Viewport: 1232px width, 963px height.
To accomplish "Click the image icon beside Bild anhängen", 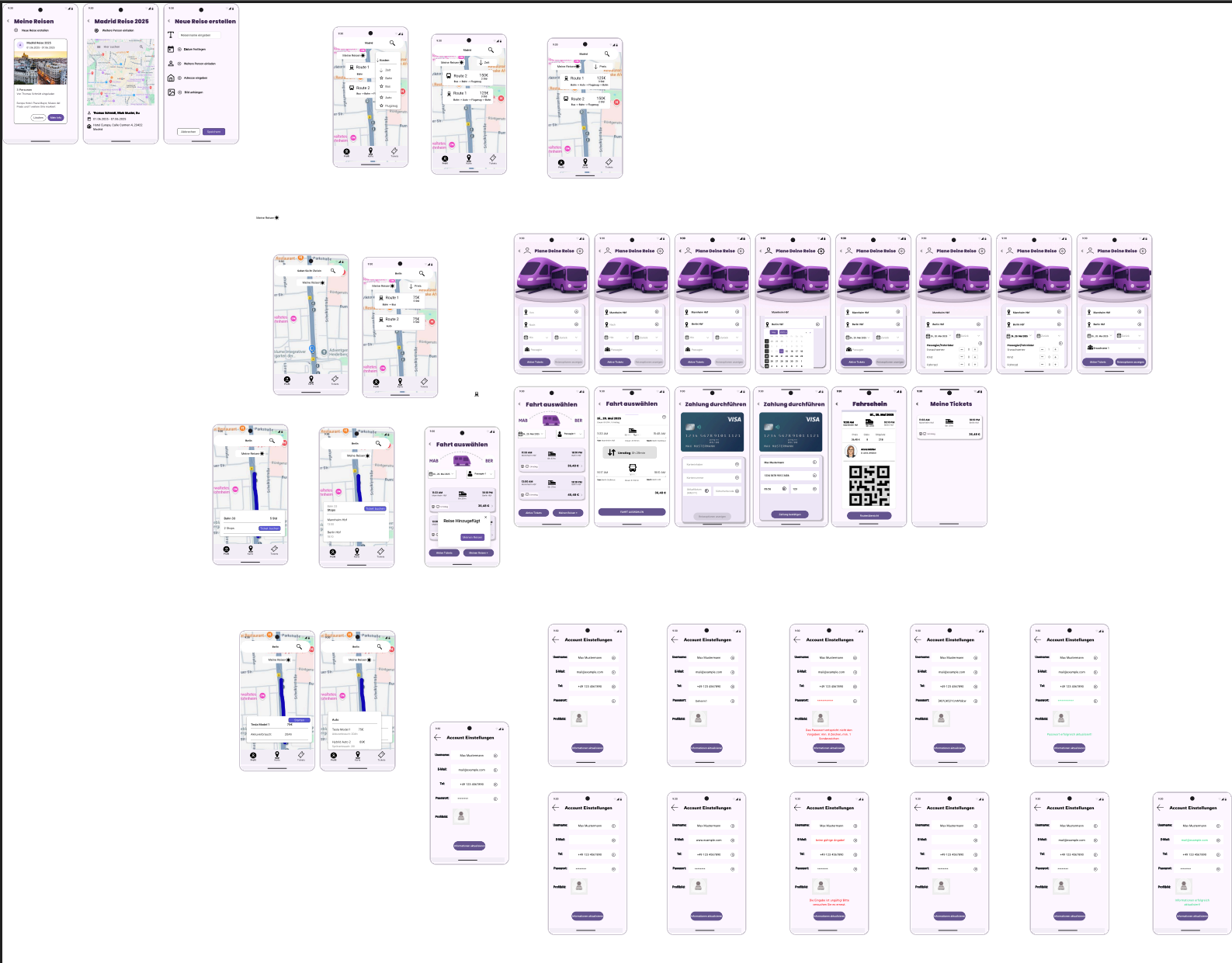I will click(171, 92).
